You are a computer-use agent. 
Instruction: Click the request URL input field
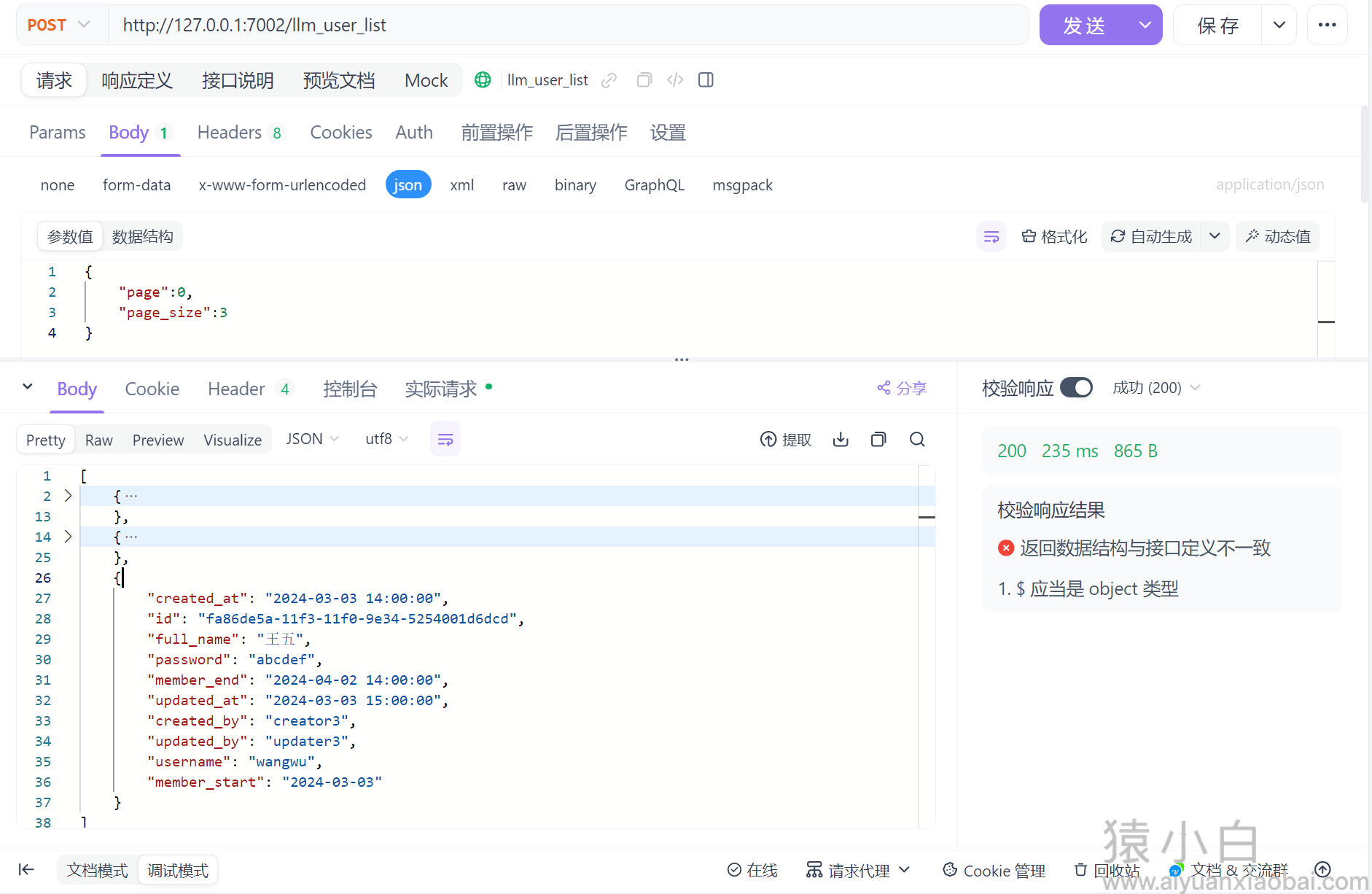[x=569, y=25]
